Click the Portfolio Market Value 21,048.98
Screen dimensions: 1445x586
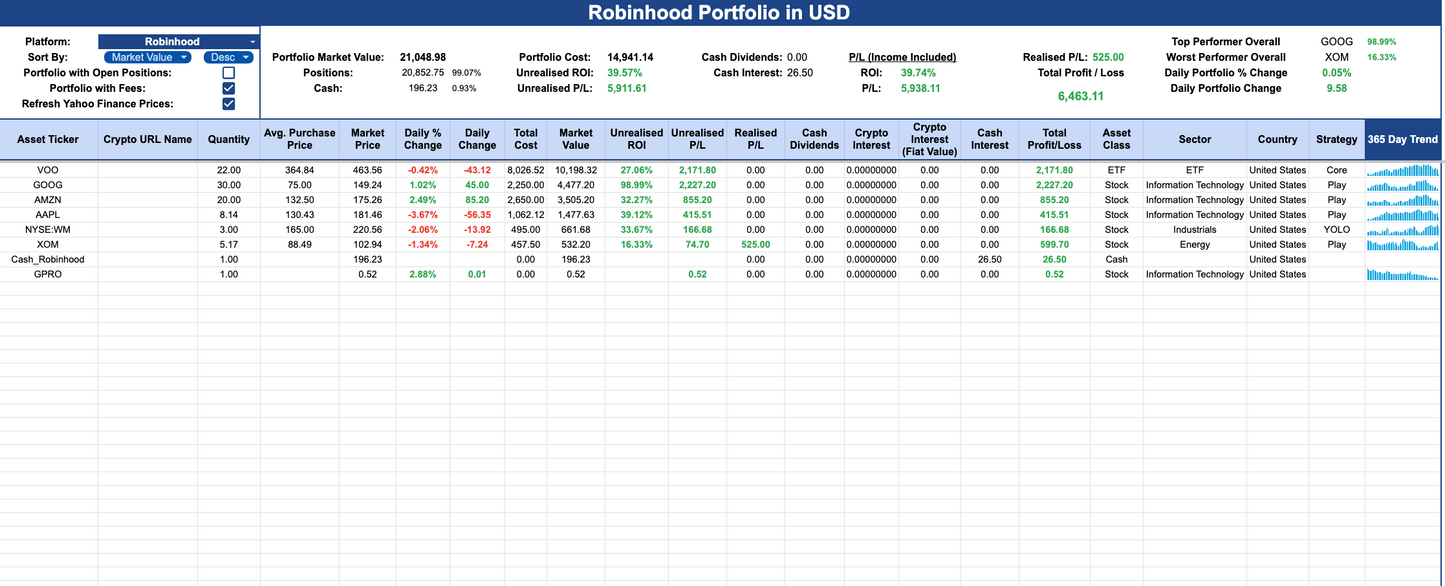[423, 57]
